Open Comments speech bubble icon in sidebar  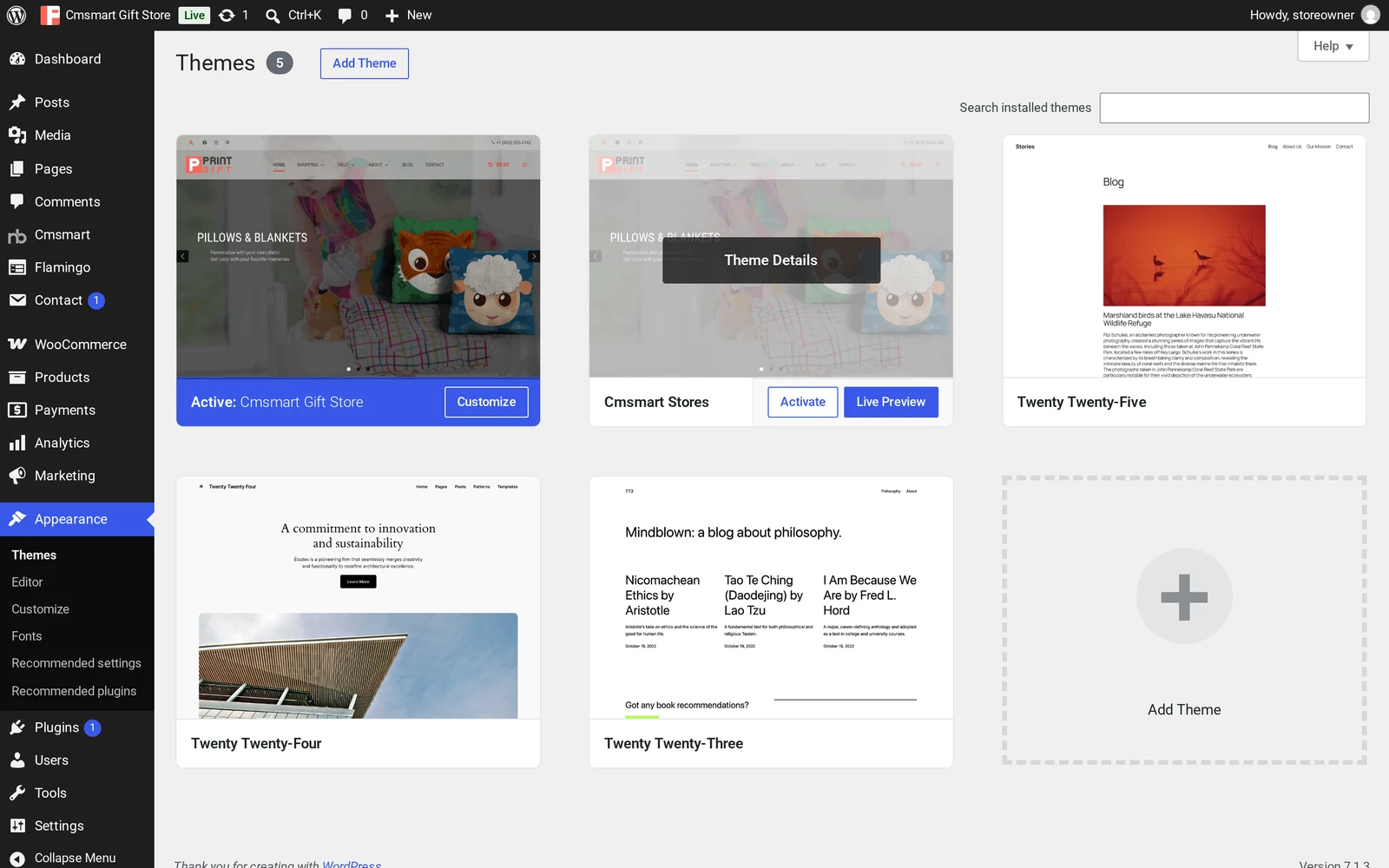[17, 201]
